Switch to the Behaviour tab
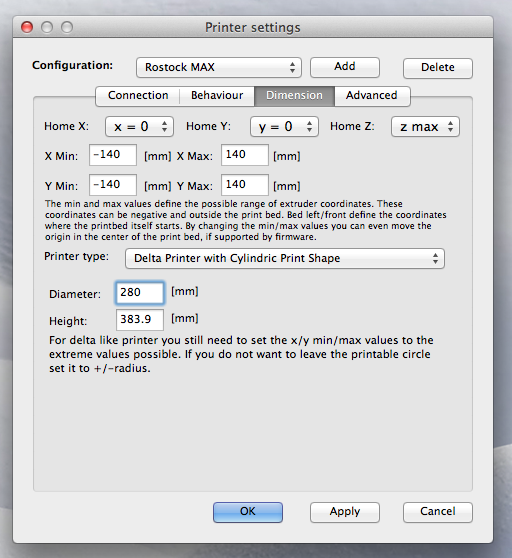512x558 pixels. pyautogui.click(x=217, y=96)
